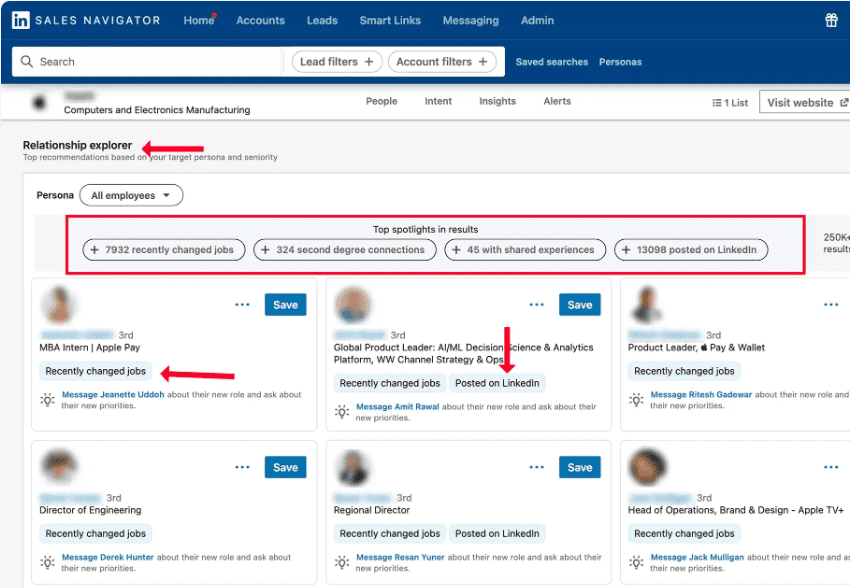Click the search magnifier icon
The image size is (850, 588).
[26, 62]
